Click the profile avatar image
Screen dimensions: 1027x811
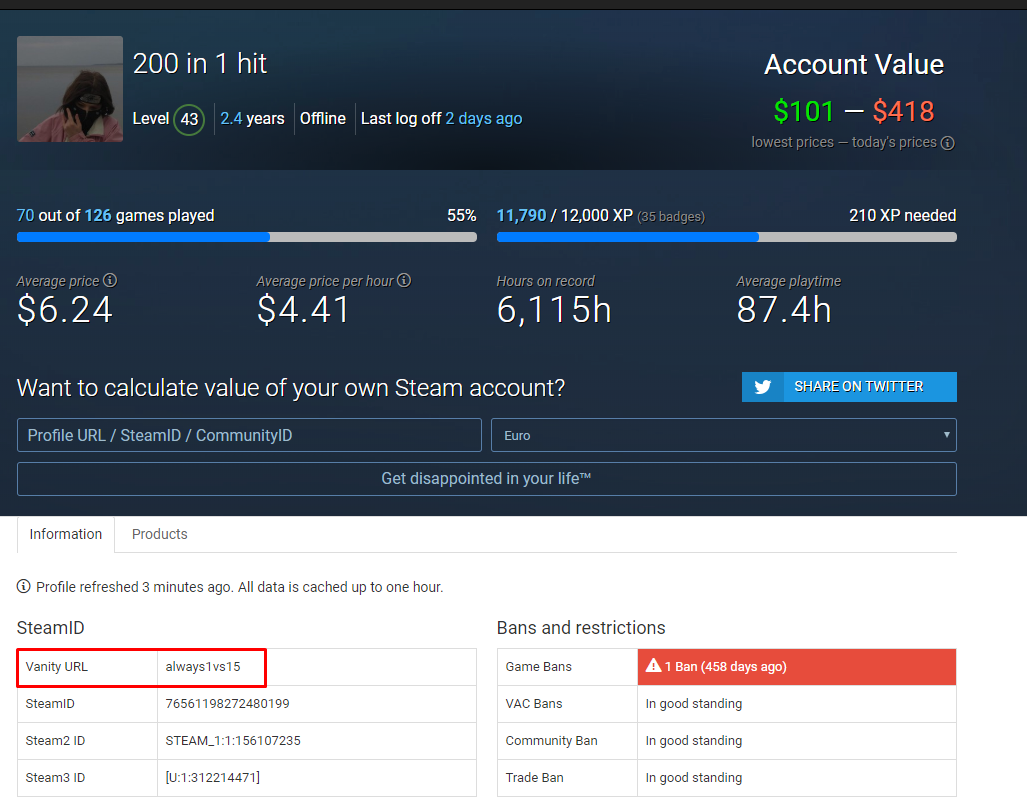tap(70, 89)
